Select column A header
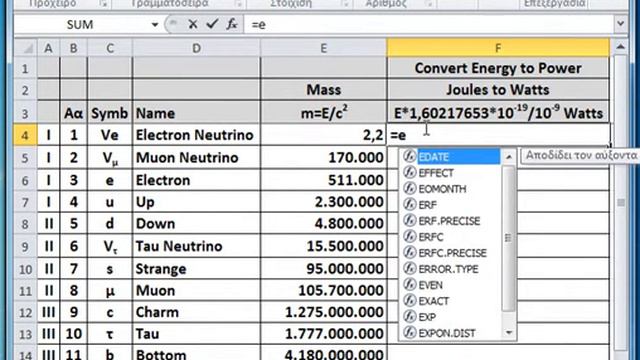Screen dimensions: 640x360 point(48,48)
